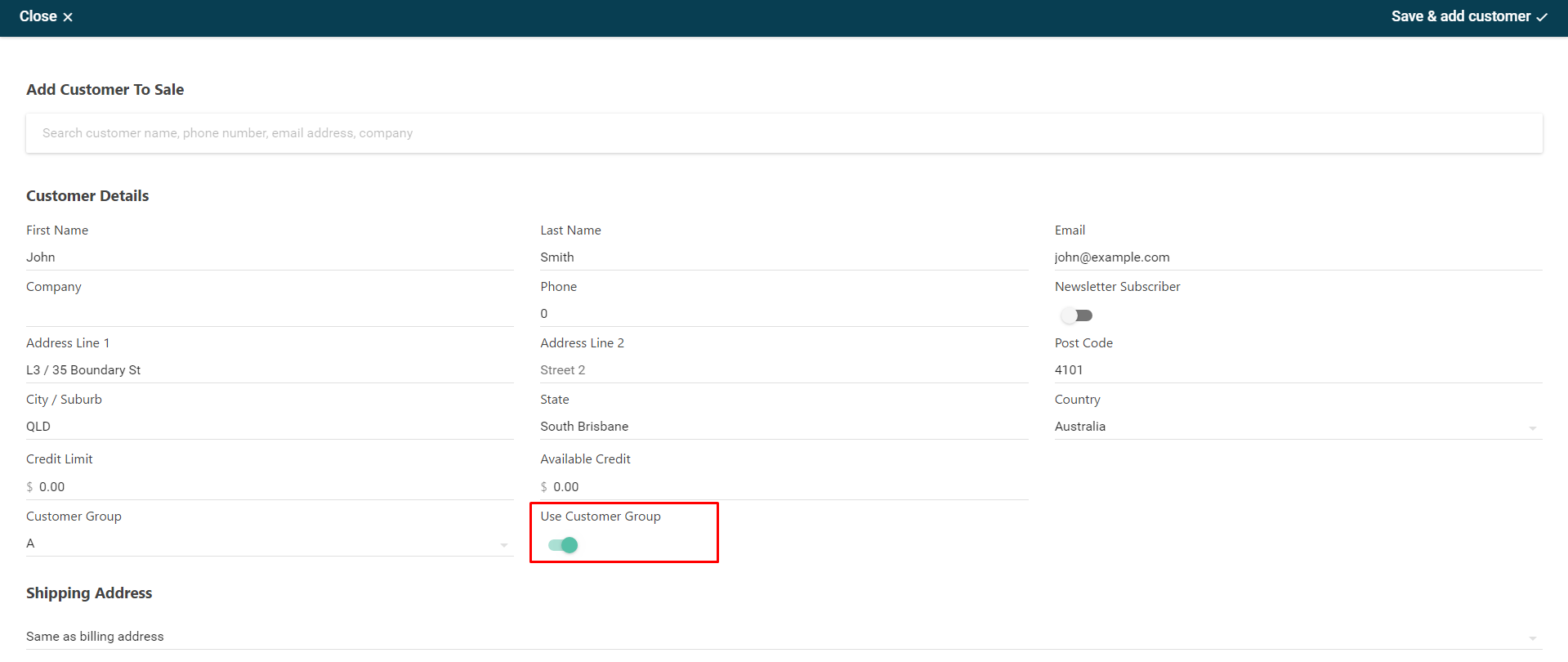Click the Country dropdown arrow
This screenshot has height=662, width=1568.
(1532, 428)
